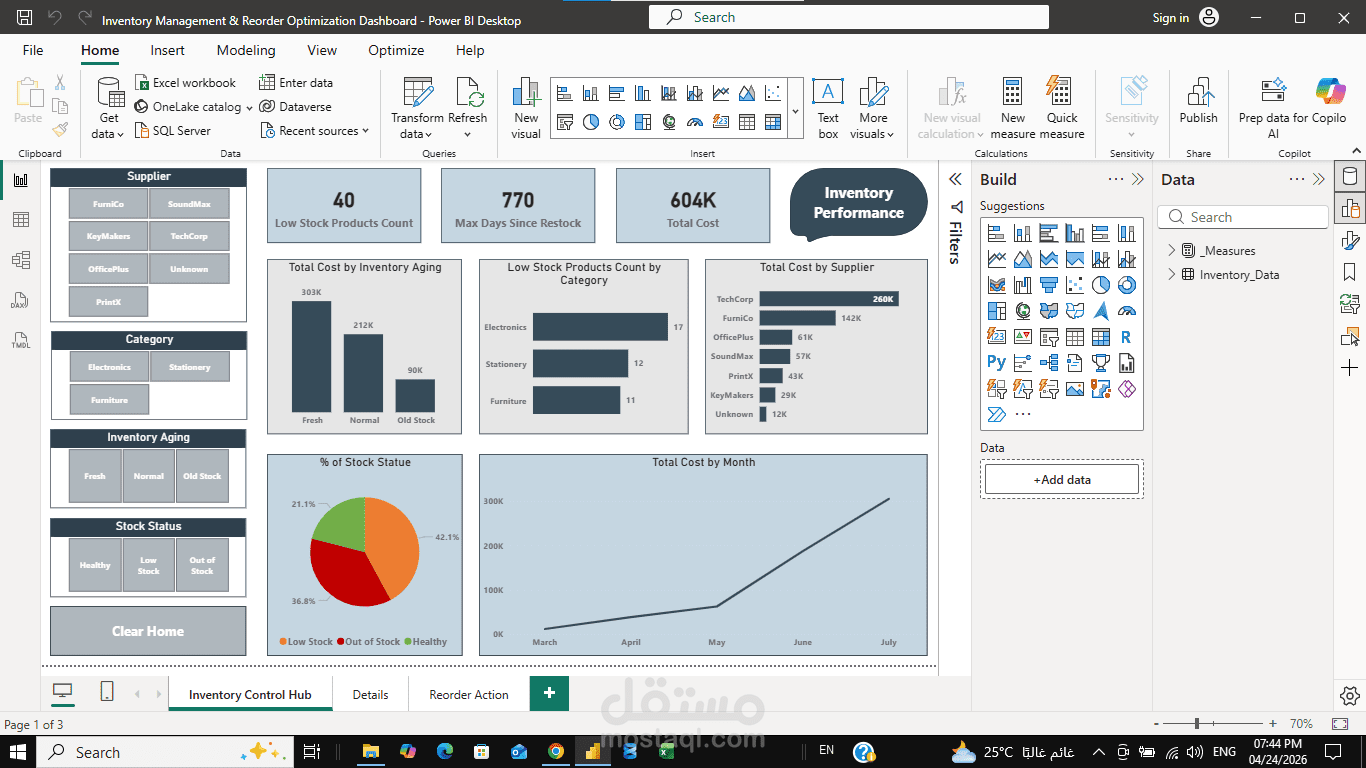Filter supplier slicer by TechCorp
Image resolution: width=1366 pixels, height=768 pixels.
pos(189,236)
